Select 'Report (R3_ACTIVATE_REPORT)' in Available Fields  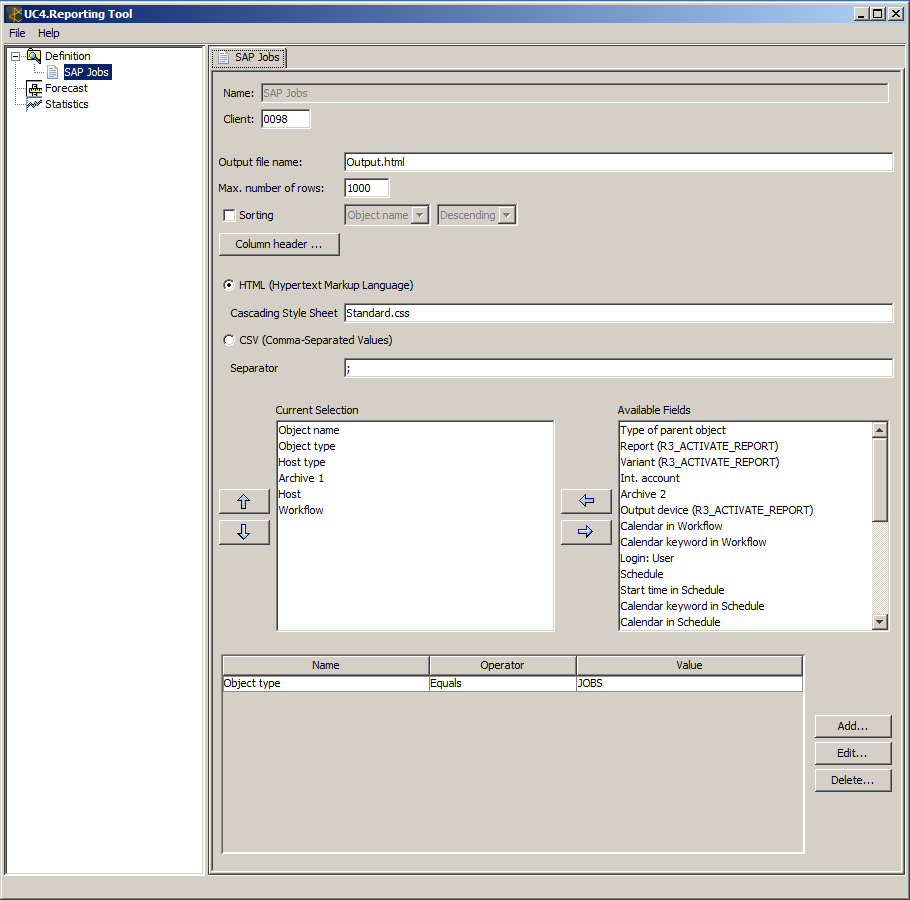tap(699, 446)
